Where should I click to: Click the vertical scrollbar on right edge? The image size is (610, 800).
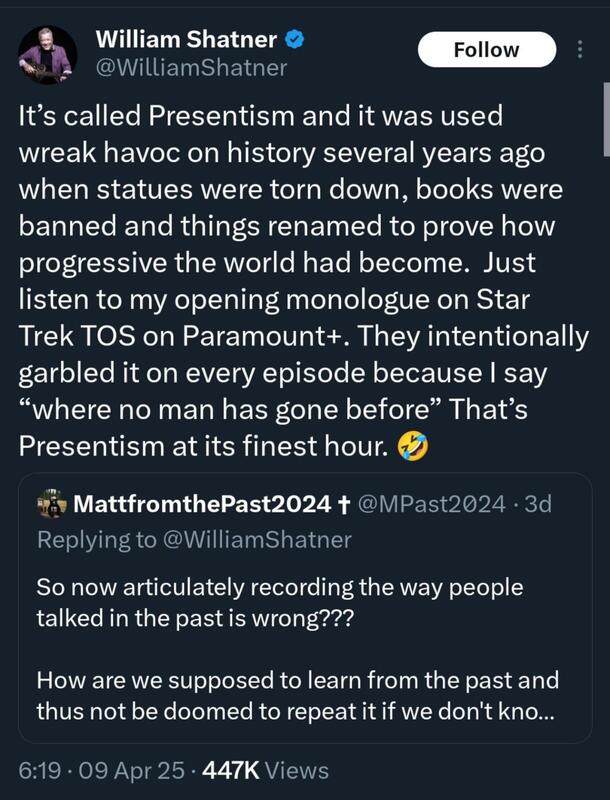[605, 120]
